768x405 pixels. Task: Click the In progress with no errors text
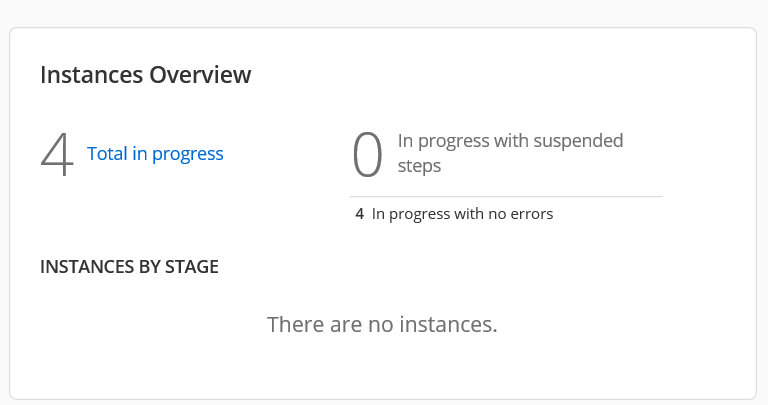(462, 213)
